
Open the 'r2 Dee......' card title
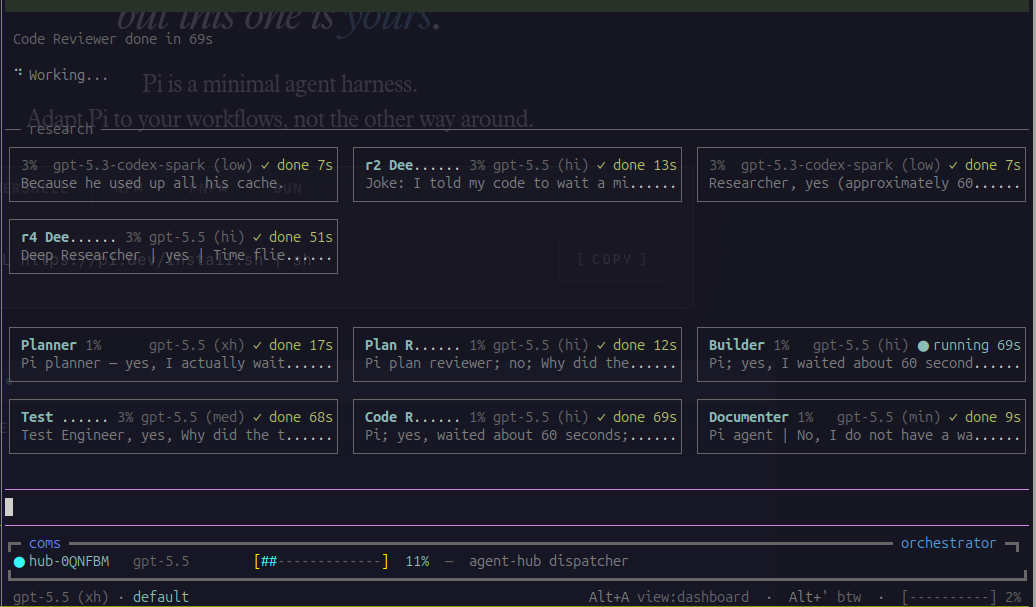(412, 164)
